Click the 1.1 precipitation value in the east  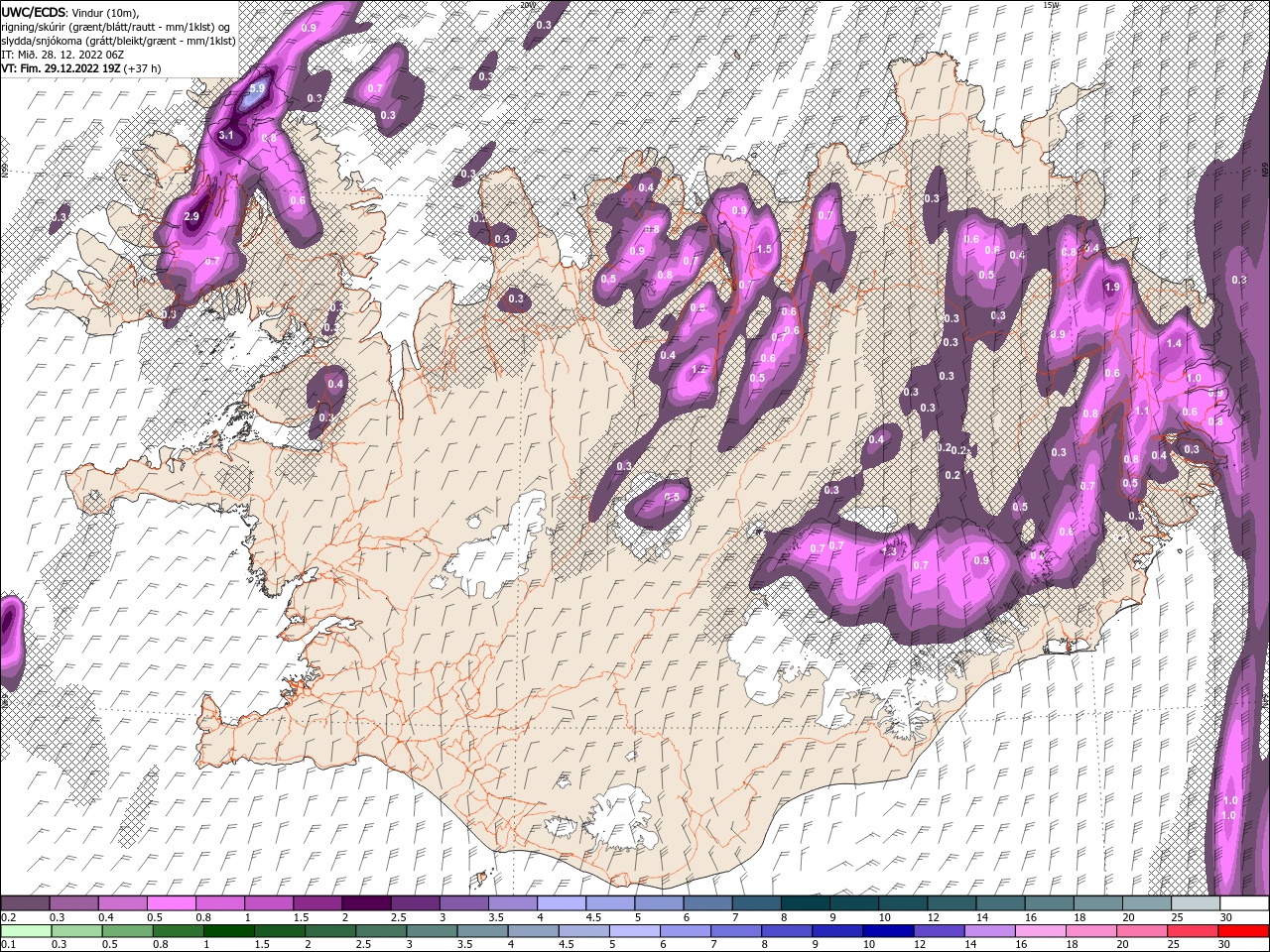[1141, 411]
